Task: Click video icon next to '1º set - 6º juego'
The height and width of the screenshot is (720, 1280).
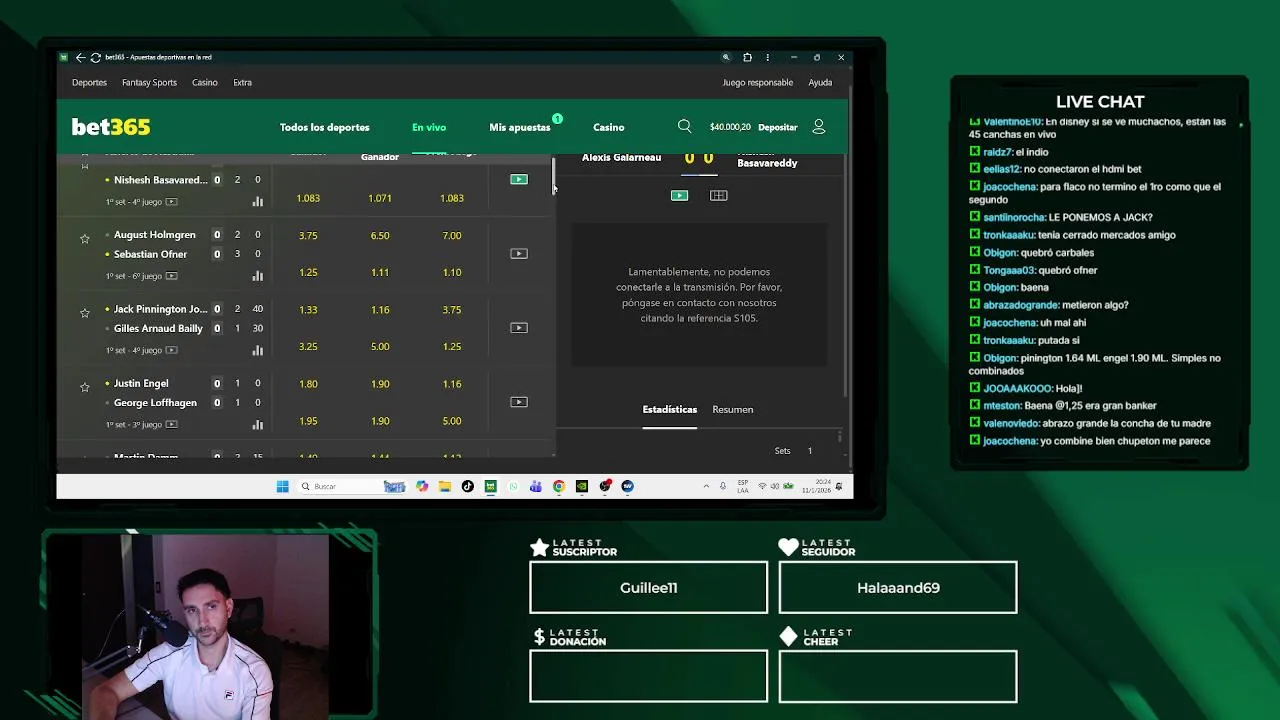Action: pos(171,276)
